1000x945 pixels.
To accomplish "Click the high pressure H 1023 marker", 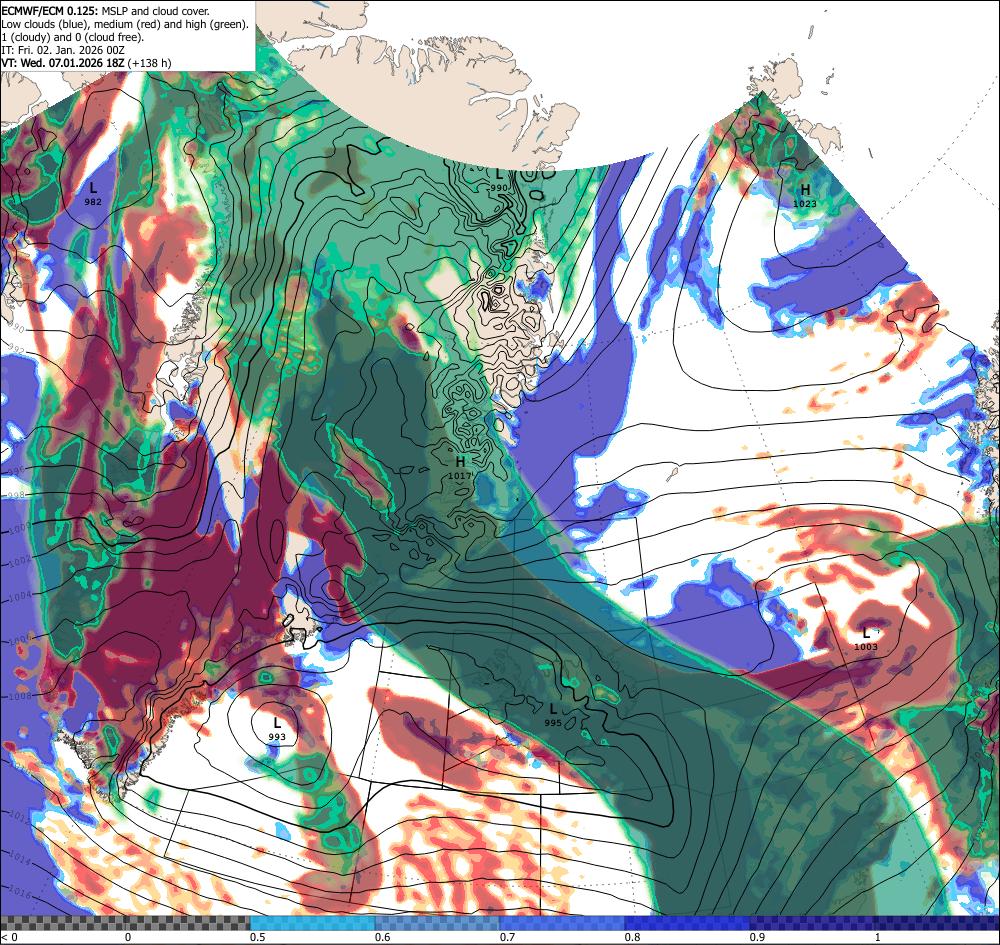I will pos(805,196).
